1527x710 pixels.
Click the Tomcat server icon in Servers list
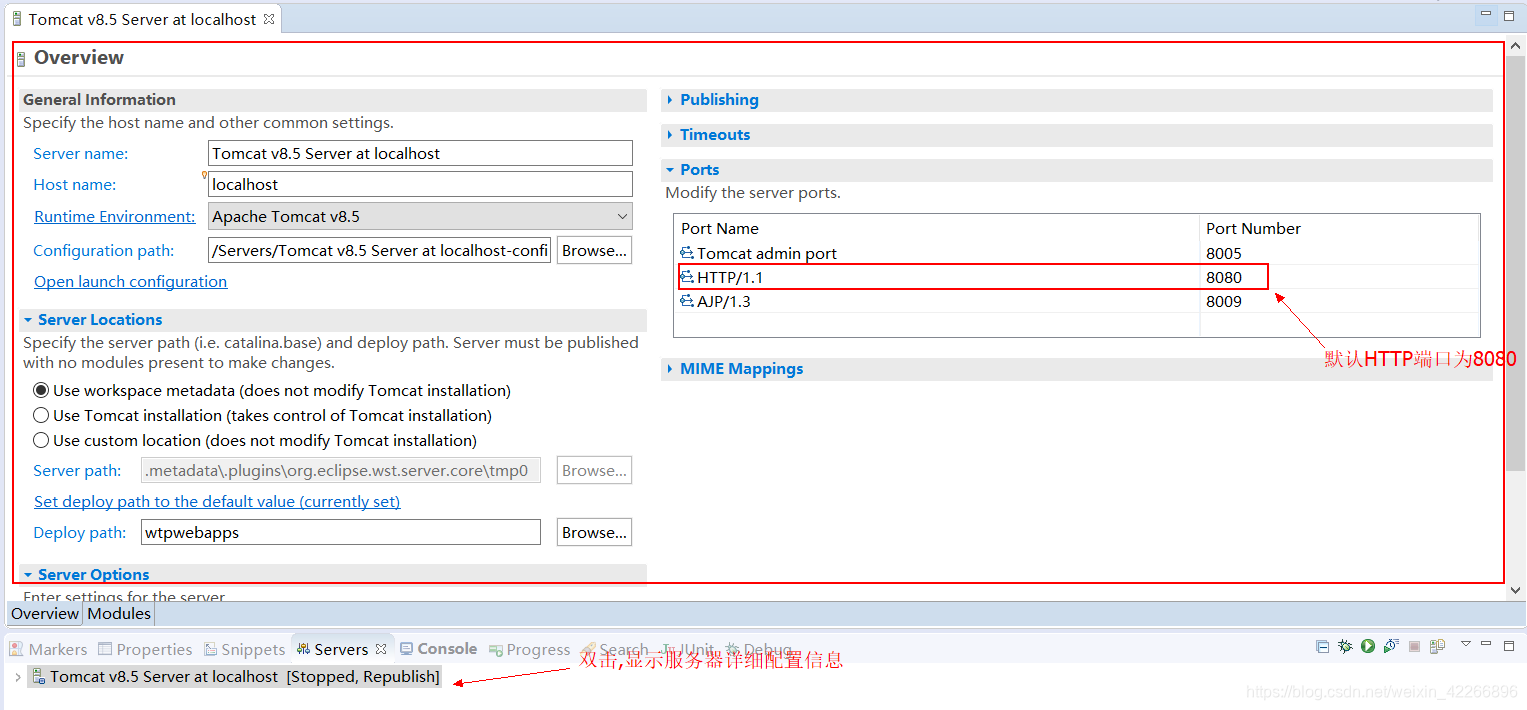tap(38, 677)
